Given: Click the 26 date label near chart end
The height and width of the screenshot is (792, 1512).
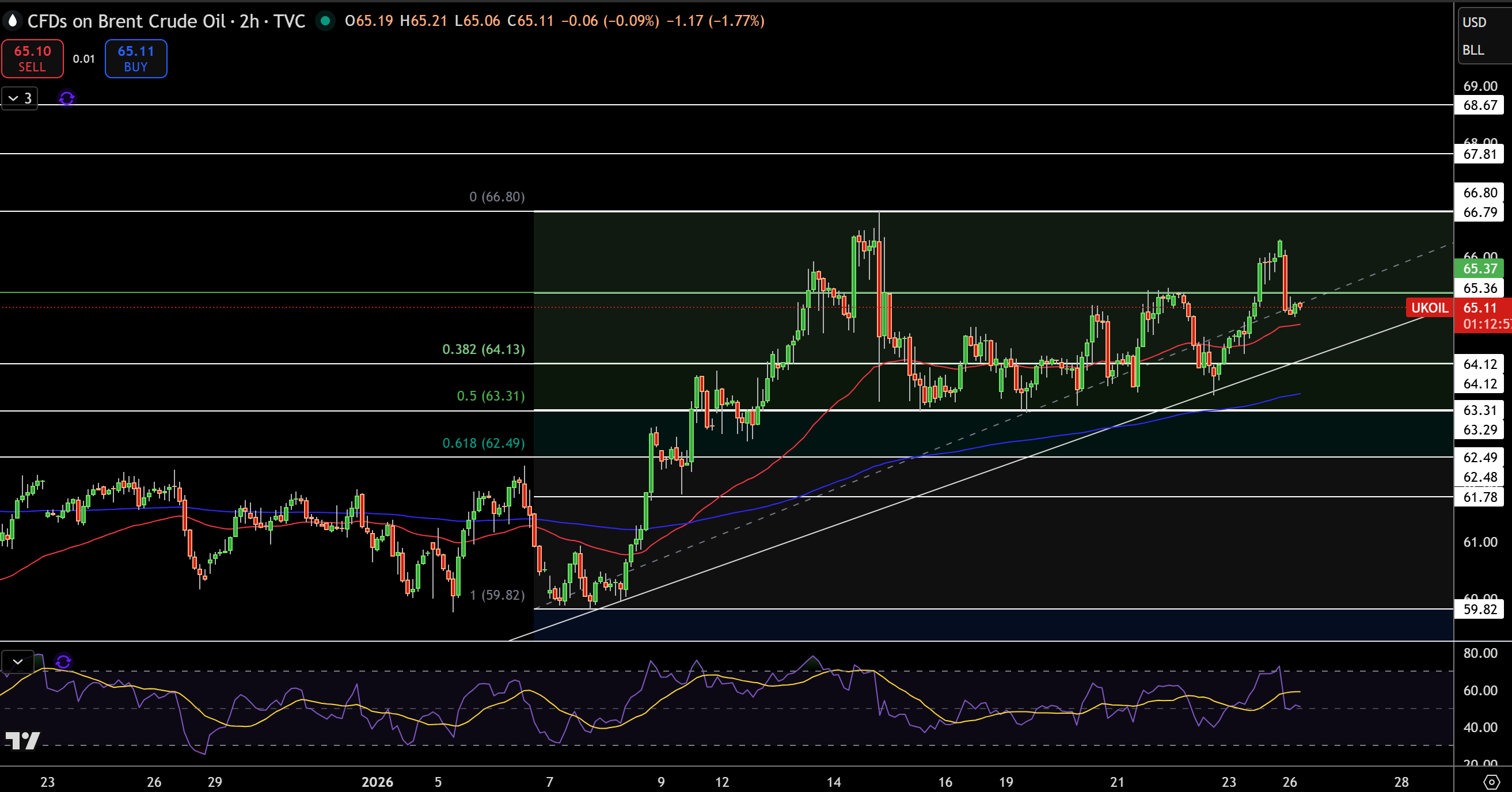Looking at the screenshot, I should [1290, 782].
